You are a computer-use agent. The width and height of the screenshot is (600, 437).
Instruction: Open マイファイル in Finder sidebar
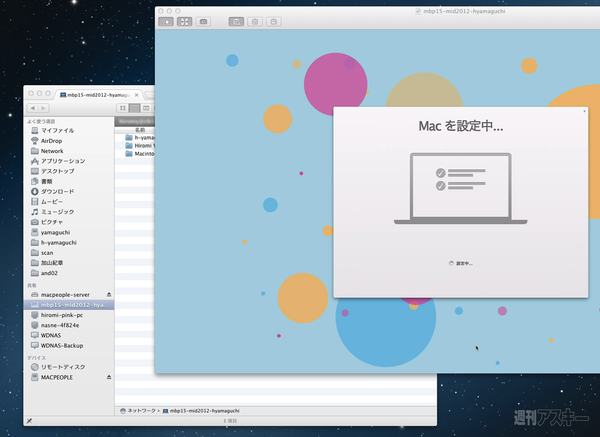click(57, 130)
